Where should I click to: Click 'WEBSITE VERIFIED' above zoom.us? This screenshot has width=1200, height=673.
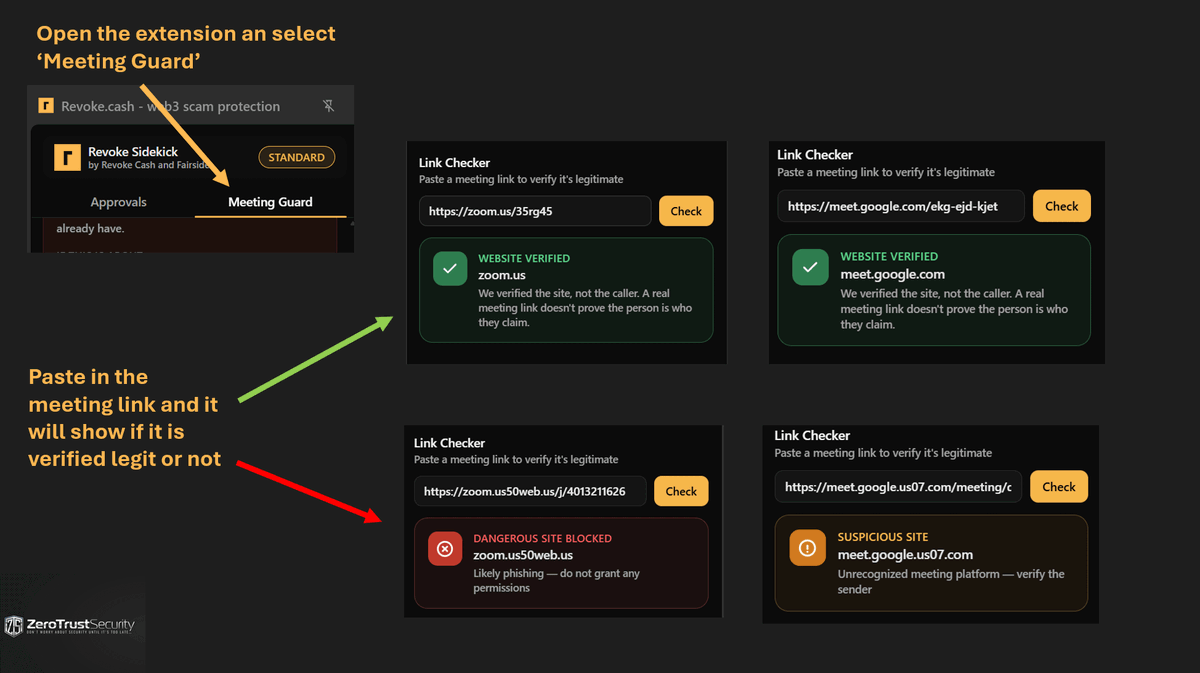coord(524,258)
